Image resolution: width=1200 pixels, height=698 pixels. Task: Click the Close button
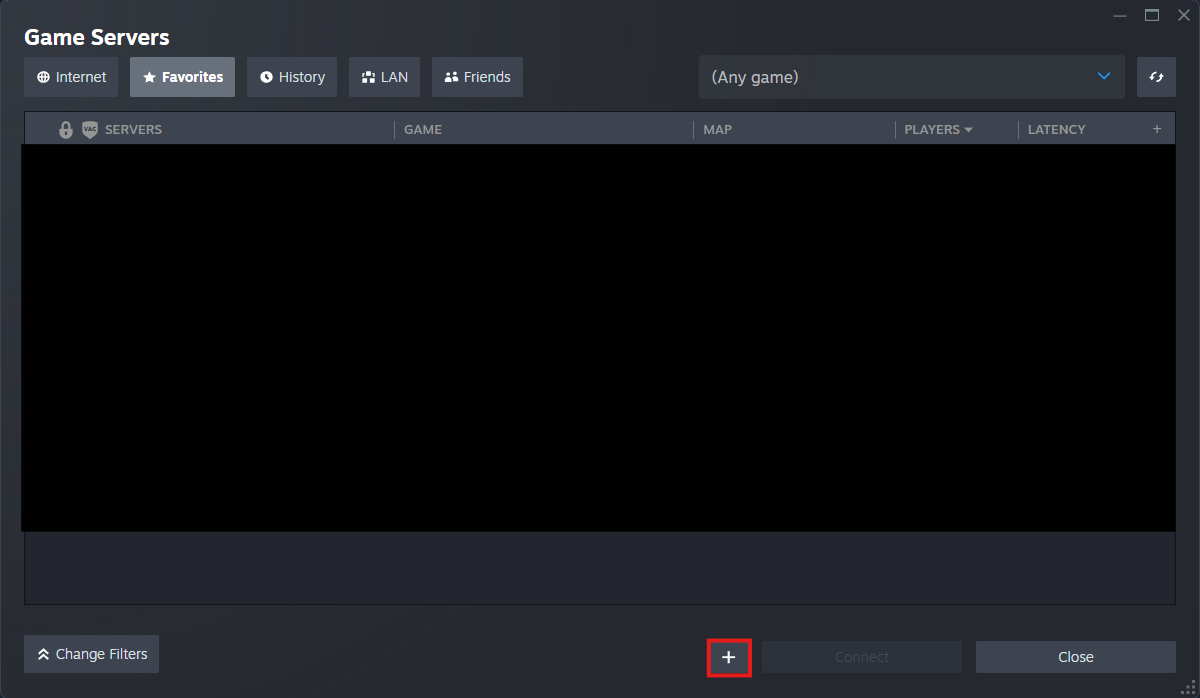(x=1076, y=657)
